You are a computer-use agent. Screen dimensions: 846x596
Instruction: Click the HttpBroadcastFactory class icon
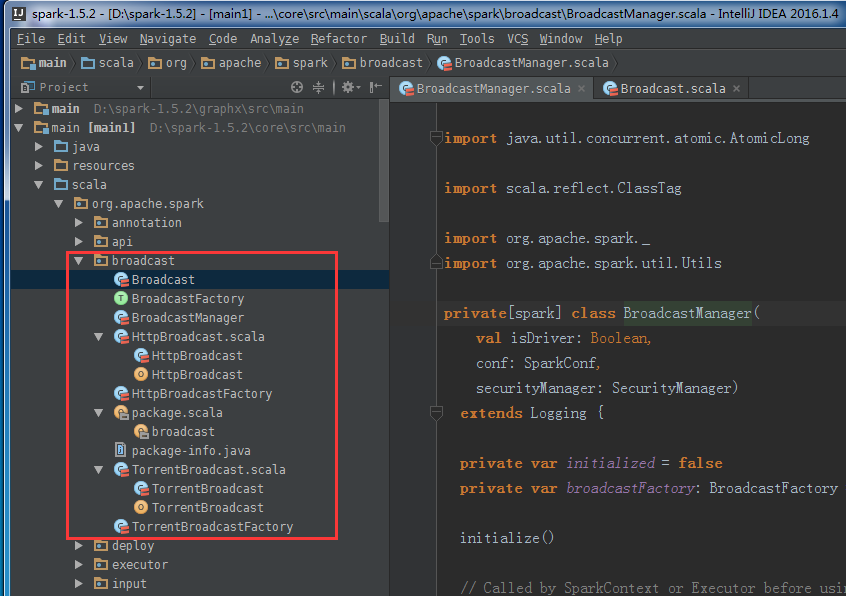(x=121, y=394)
